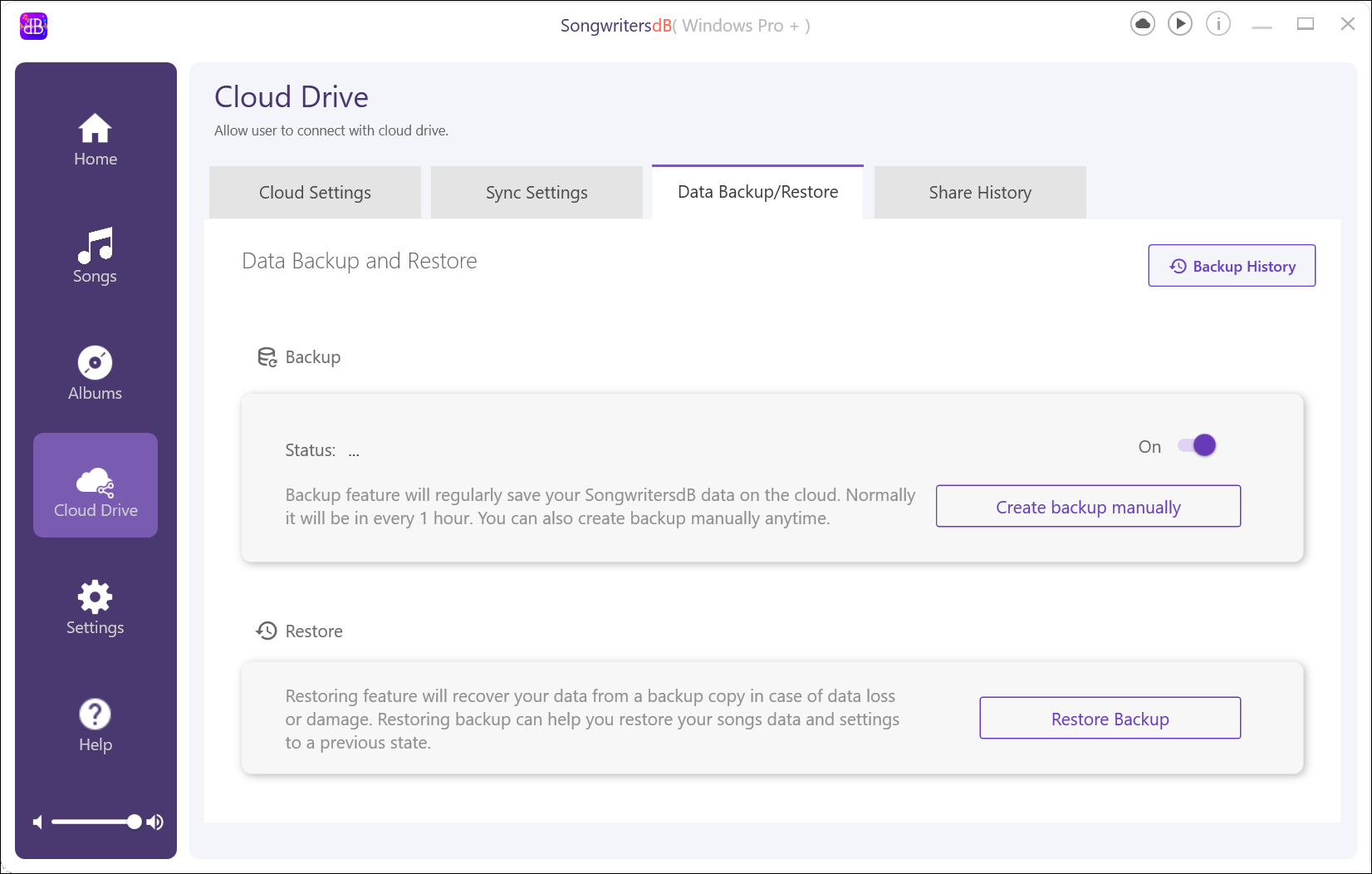Open Backup History

pos(1232,266)
